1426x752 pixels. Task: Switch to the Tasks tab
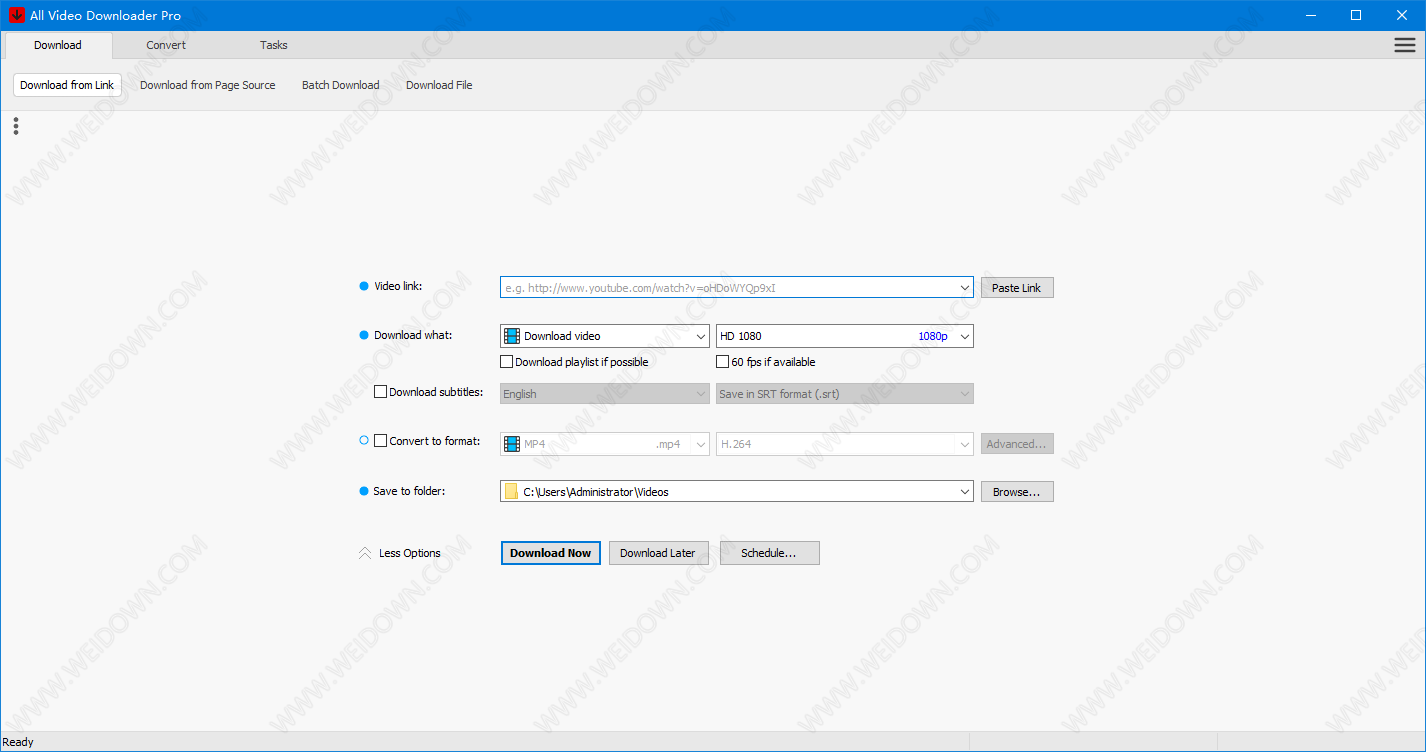tap(274, 45)
